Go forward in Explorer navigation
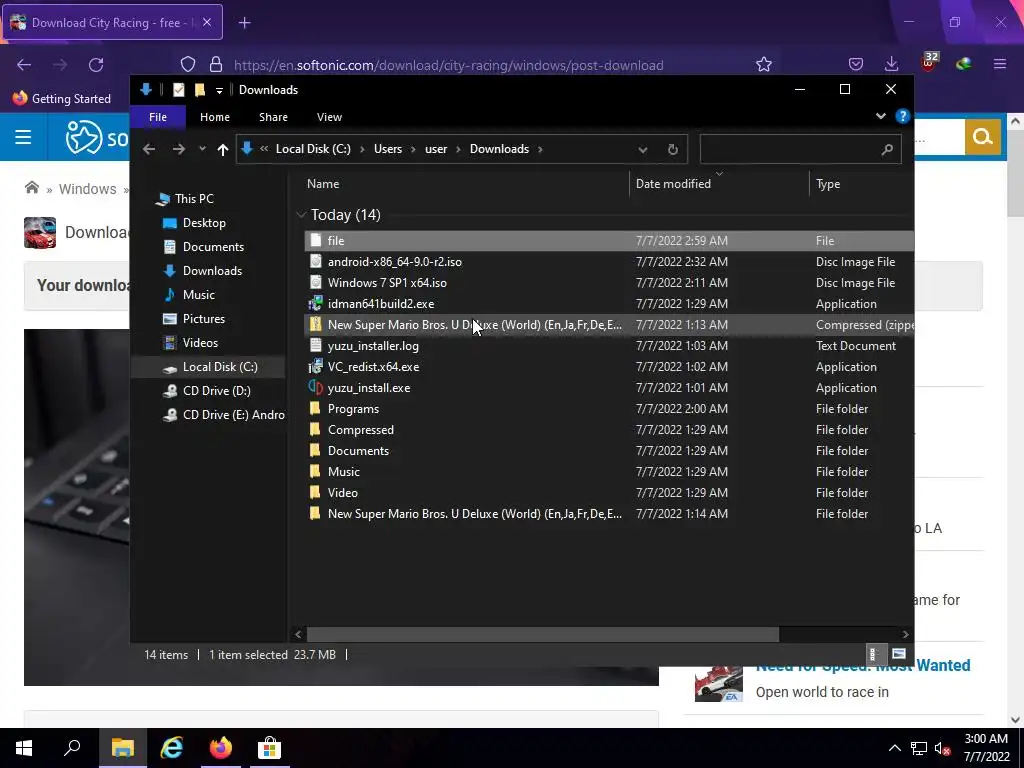The image size is (1024, 768). (178, 150)
